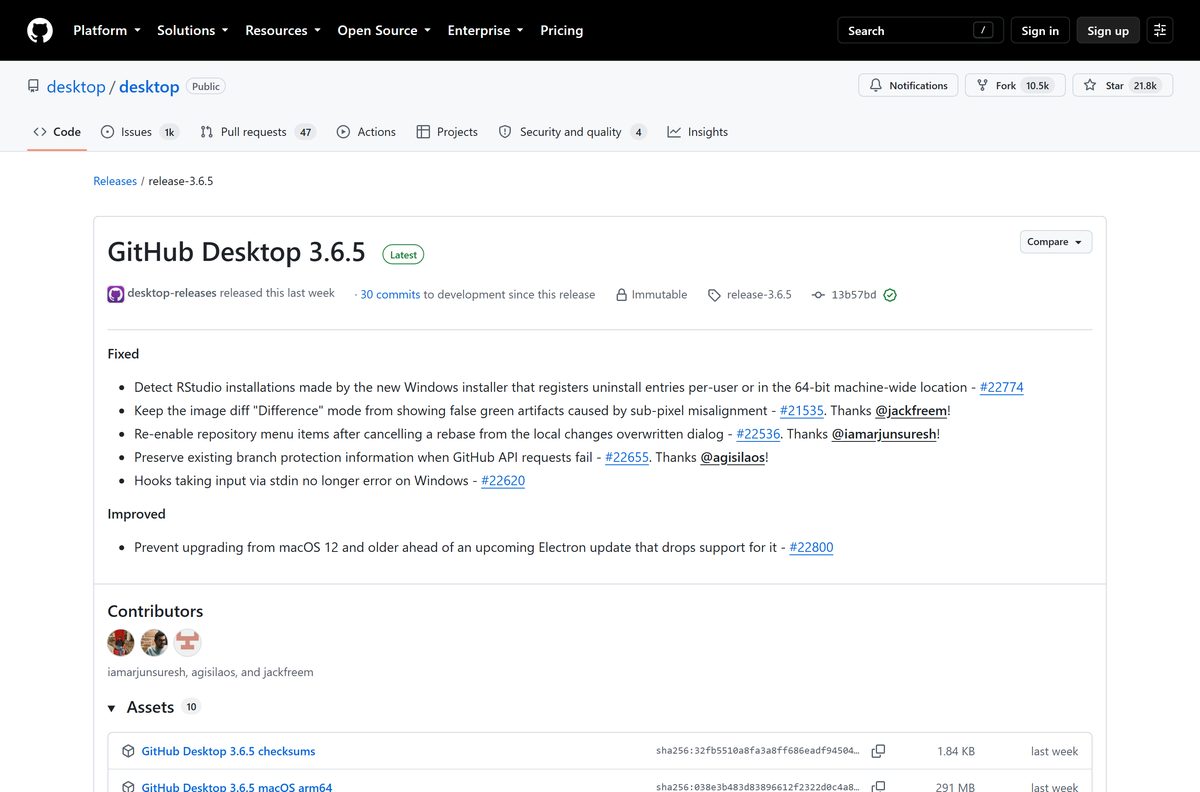Viewport: 1200px width, 792px height.
Task: Click the green verified checkmark icon
Action: click(x=890, y=295)
